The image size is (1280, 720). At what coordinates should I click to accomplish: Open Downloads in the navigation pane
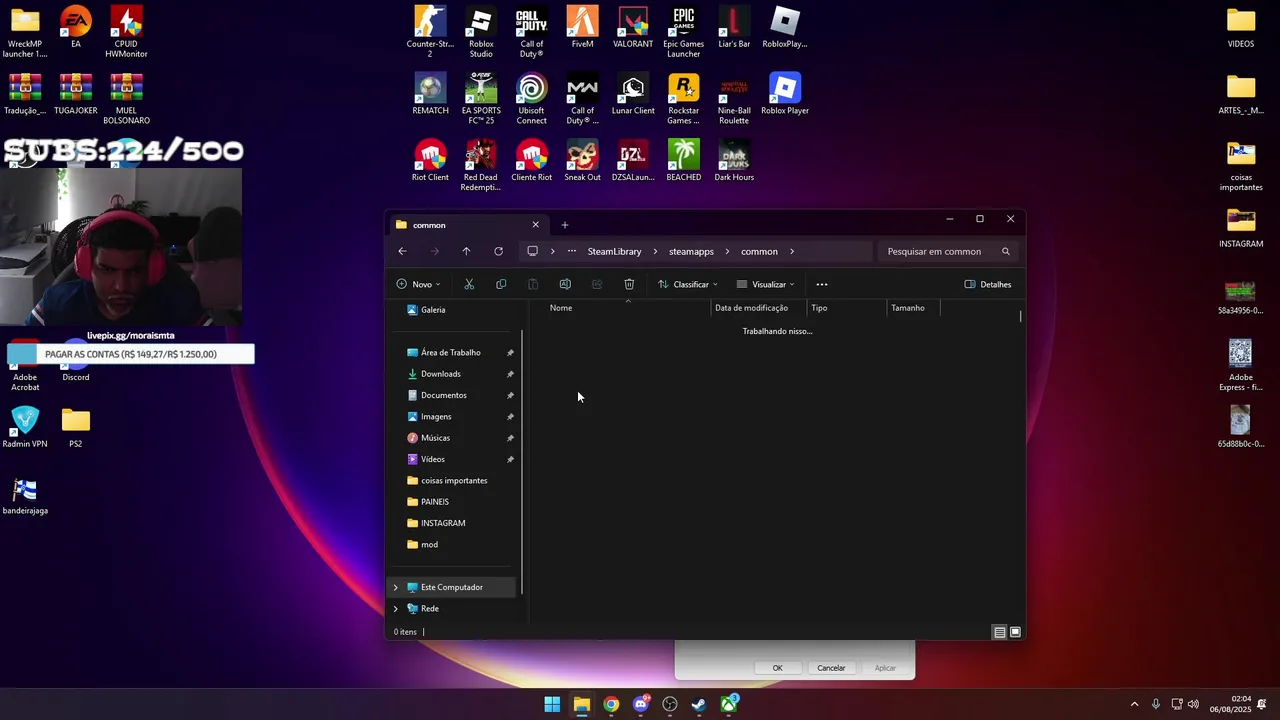440,374
